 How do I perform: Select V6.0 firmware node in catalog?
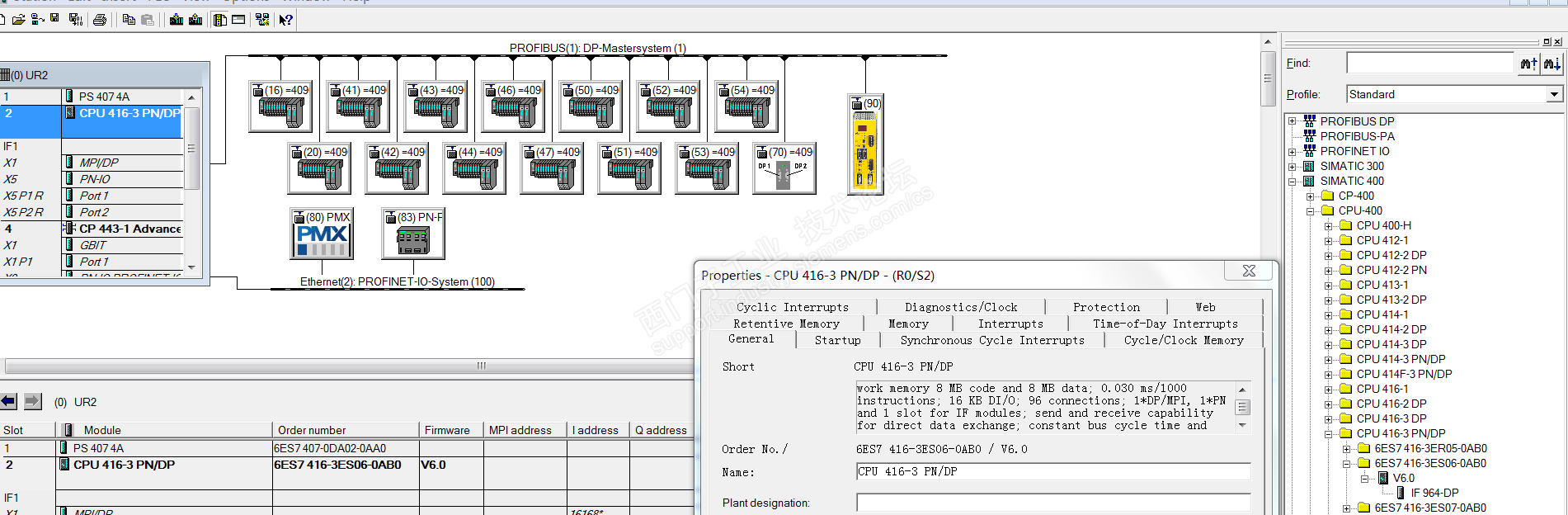tap(1403, 478)
